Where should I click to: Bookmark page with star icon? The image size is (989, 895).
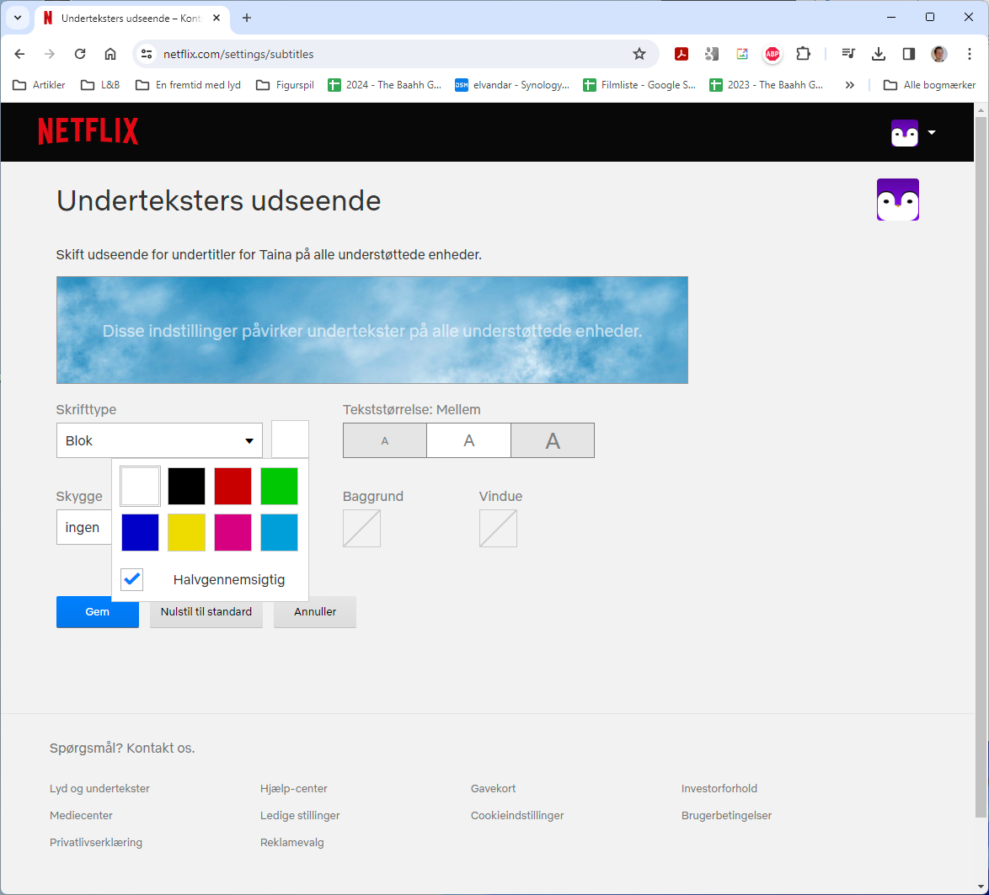[639, 54]
